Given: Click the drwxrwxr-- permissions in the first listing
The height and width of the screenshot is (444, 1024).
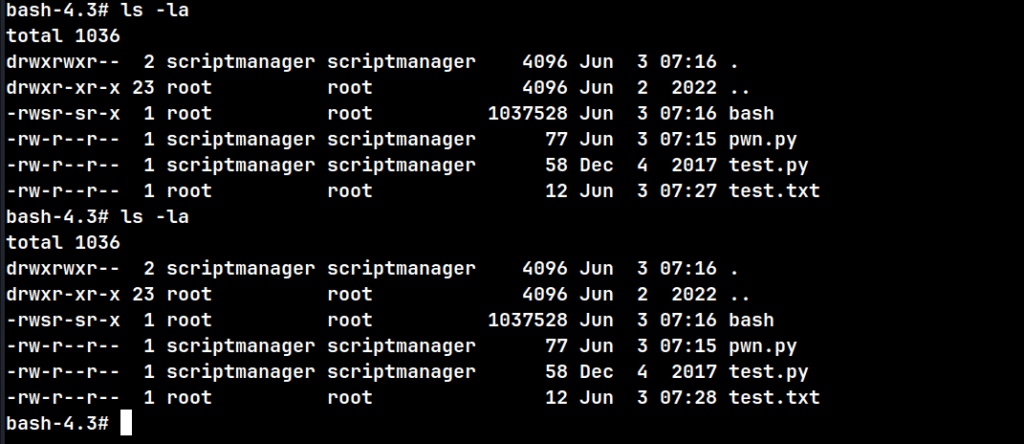Looking at the screenshot, I should pos(63,62).
